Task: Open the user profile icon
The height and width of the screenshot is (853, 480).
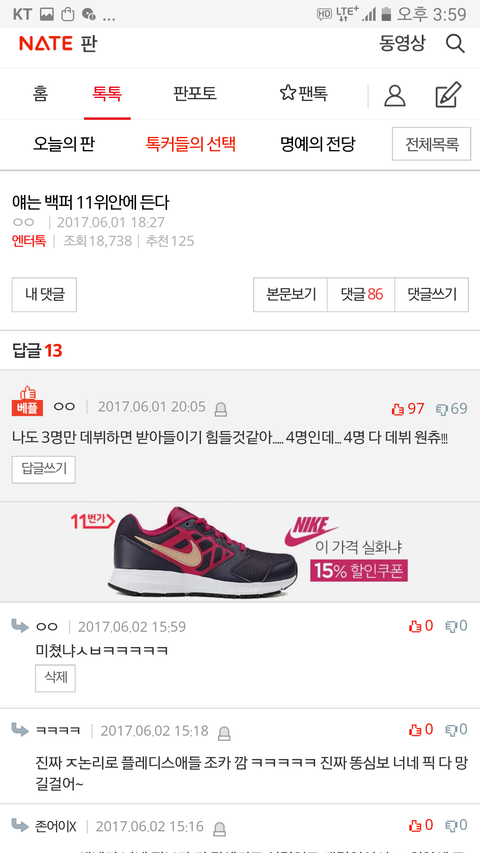Action: (395, 95)
